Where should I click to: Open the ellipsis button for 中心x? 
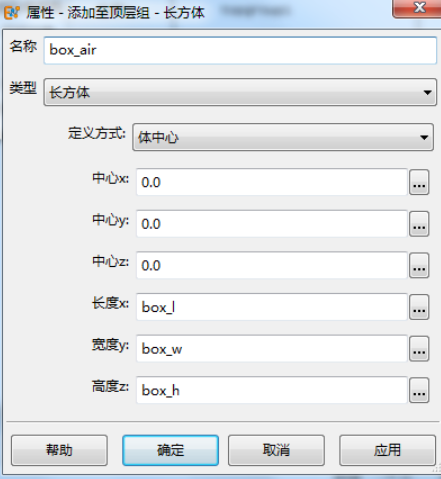[x=419, y=182]
